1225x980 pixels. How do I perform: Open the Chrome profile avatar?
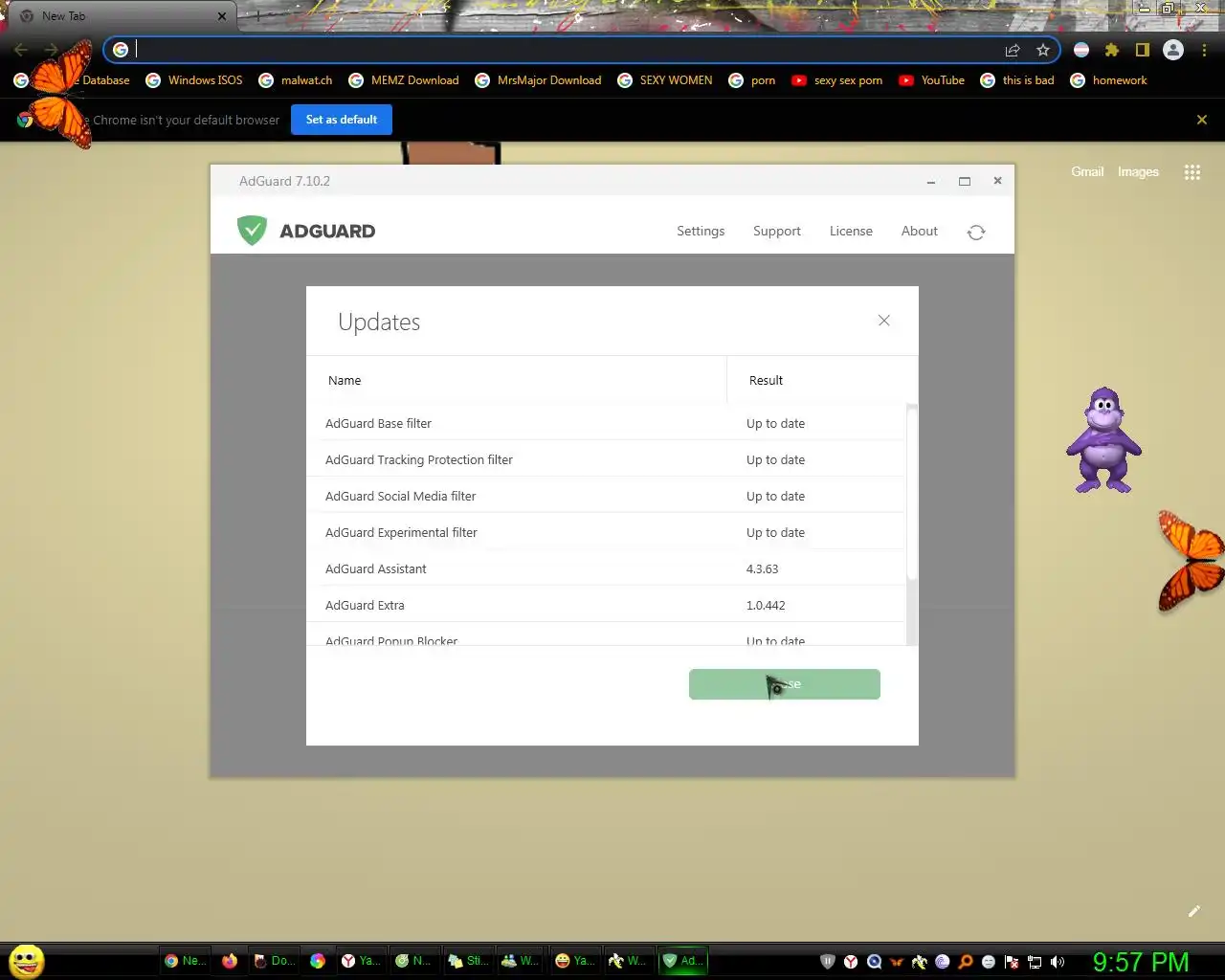coord(1173,50)
